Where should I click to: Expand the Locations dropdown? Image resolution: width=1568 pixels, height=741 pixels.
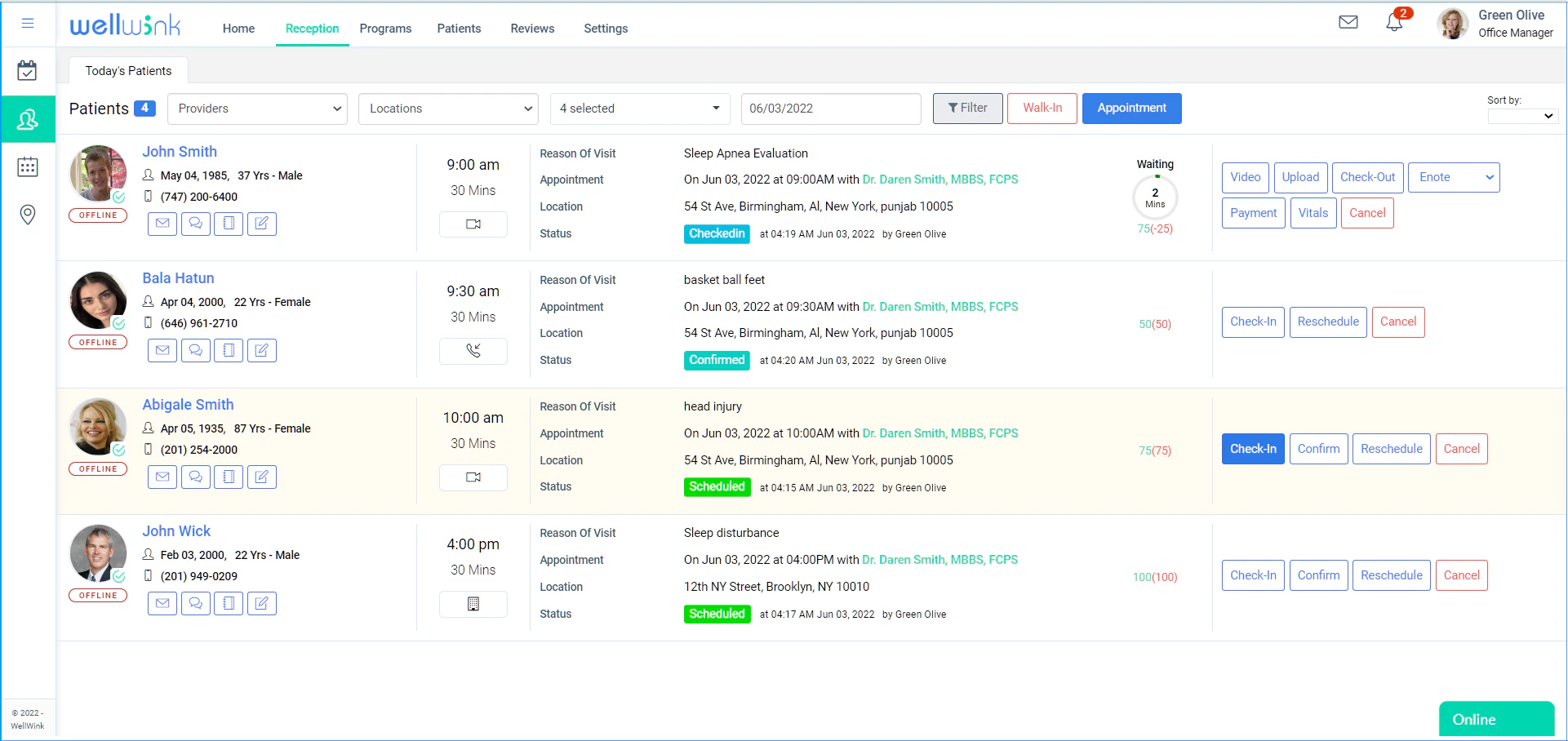[448, 109]
